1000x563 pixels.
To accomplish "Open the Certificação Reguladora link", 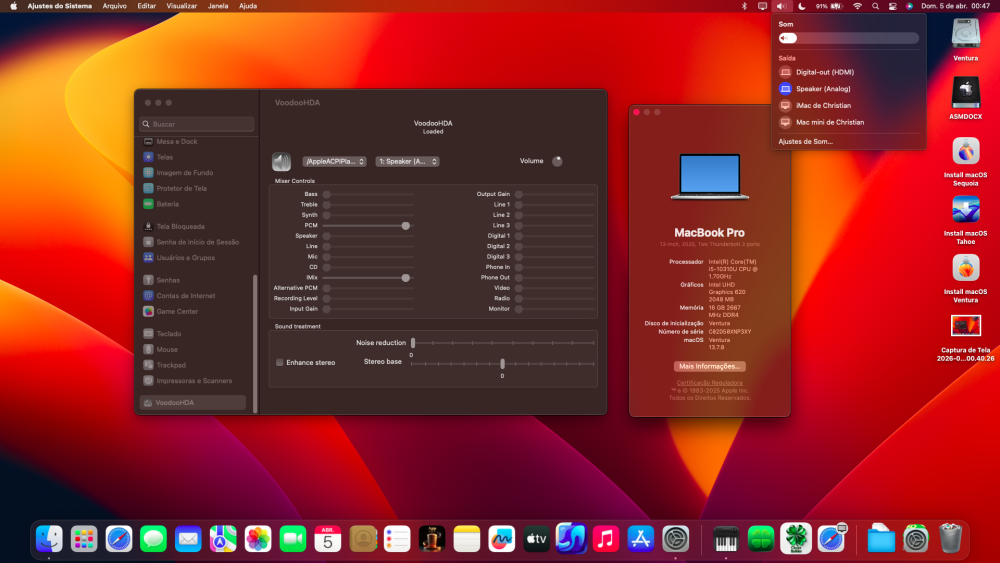I will click(709, 383).
